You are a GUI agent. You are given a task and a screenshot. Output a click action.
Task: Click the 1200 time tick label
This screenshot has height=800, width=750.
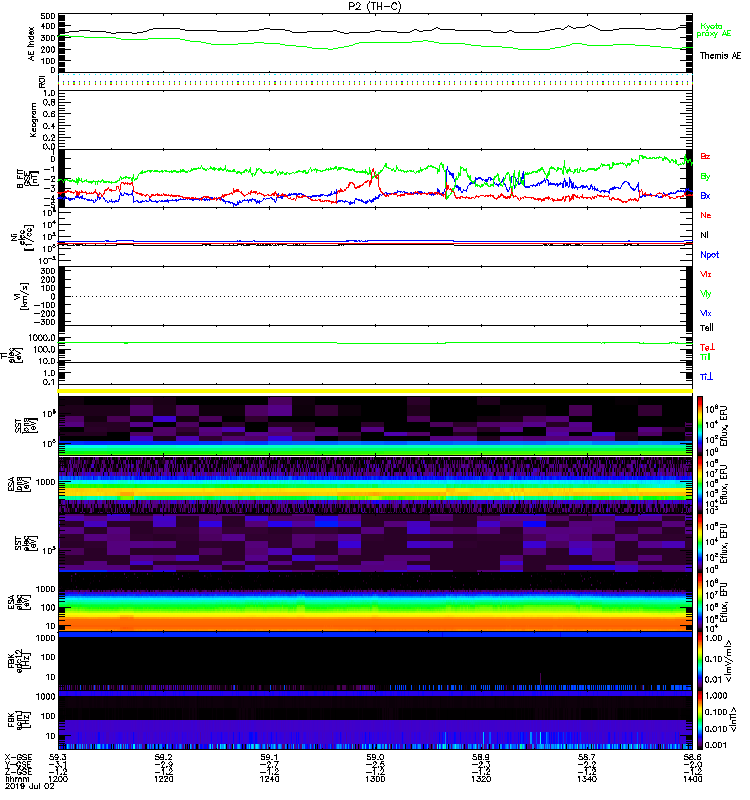[58, 779]
